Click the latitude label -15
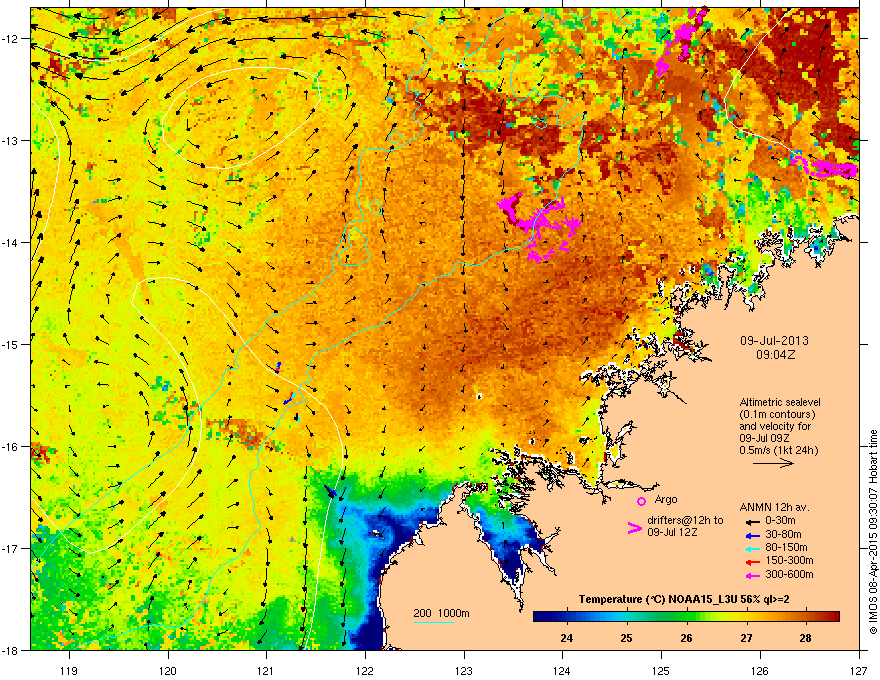880x680 pixels. 11,344
